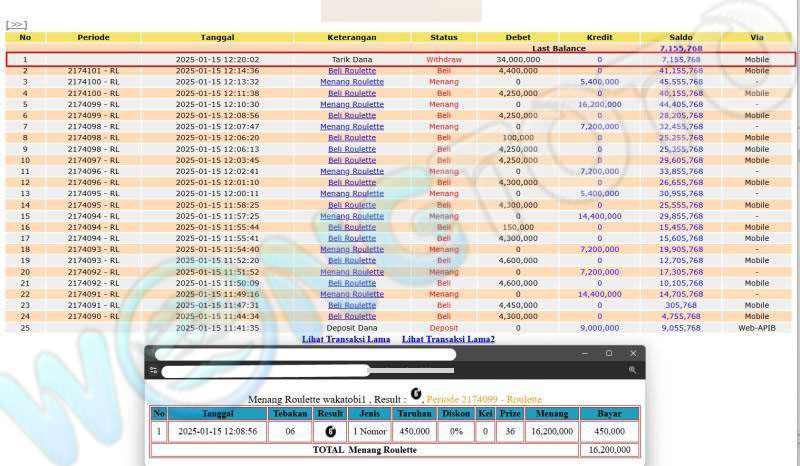Open Menang Roulette entry at 12:13:32
800x466 pixels.
[352, 82]
